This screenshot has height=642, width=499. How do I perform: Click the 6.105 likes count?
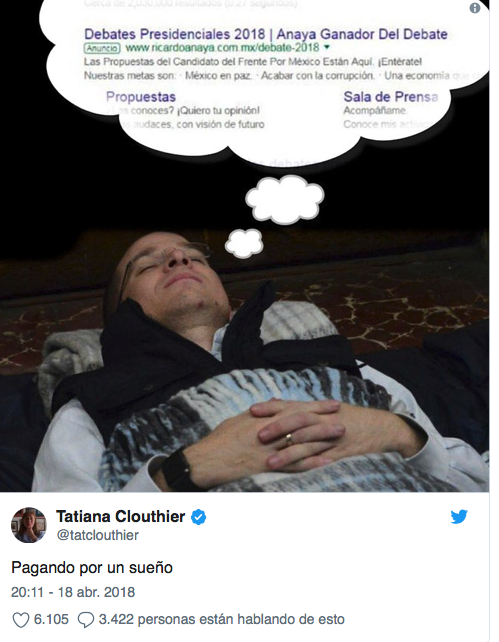click(x=51, y=619)
